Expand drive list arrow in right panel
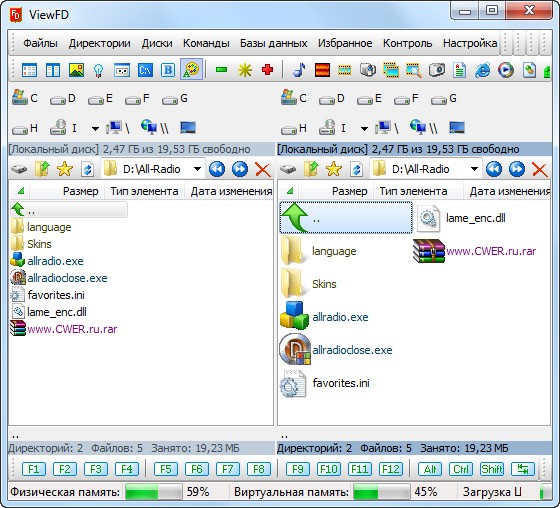Viewport: 560px width, 508px height. point(364,128)
